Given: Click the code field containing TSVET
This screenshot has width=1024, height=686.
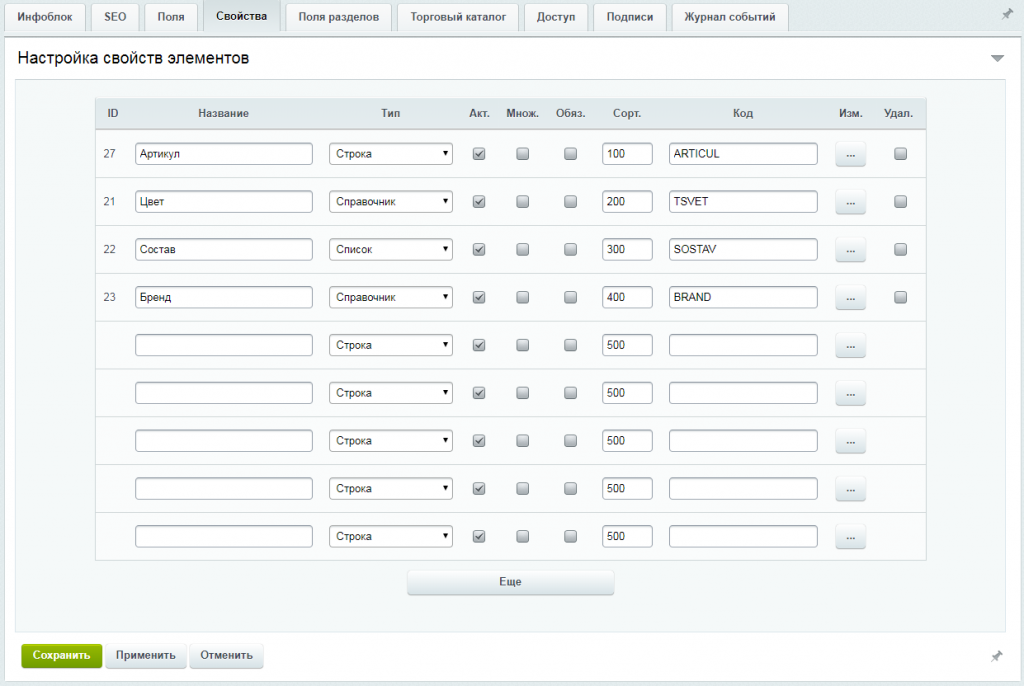Looking at the screenshot, I should [743, 202].
